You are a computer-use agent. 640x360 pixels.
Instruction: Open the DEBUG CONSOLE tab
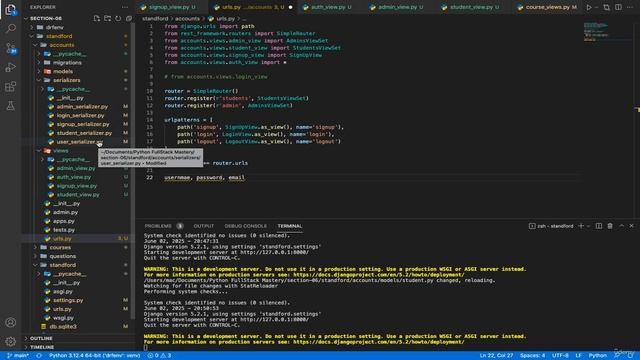245,226
